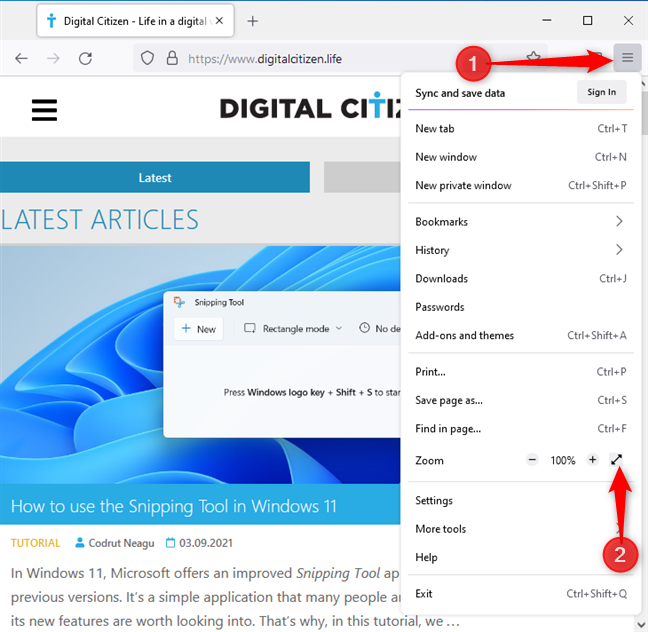Select New tab menu entry
The image size is (648, 632).
pos(521,129)
